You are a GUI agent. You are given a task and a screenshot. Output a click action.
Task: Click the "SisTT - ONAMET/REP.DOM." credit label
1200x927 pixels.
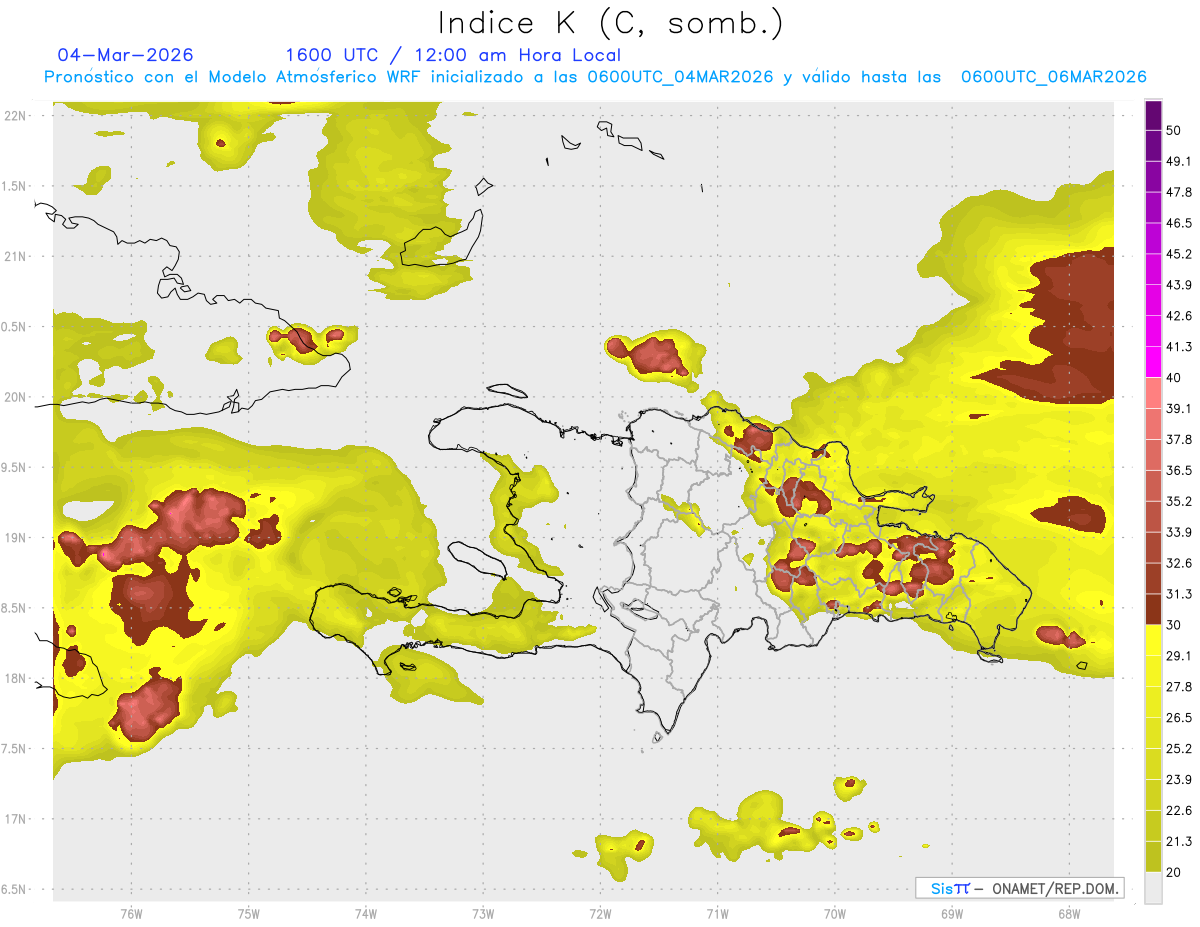[1019, 888]
